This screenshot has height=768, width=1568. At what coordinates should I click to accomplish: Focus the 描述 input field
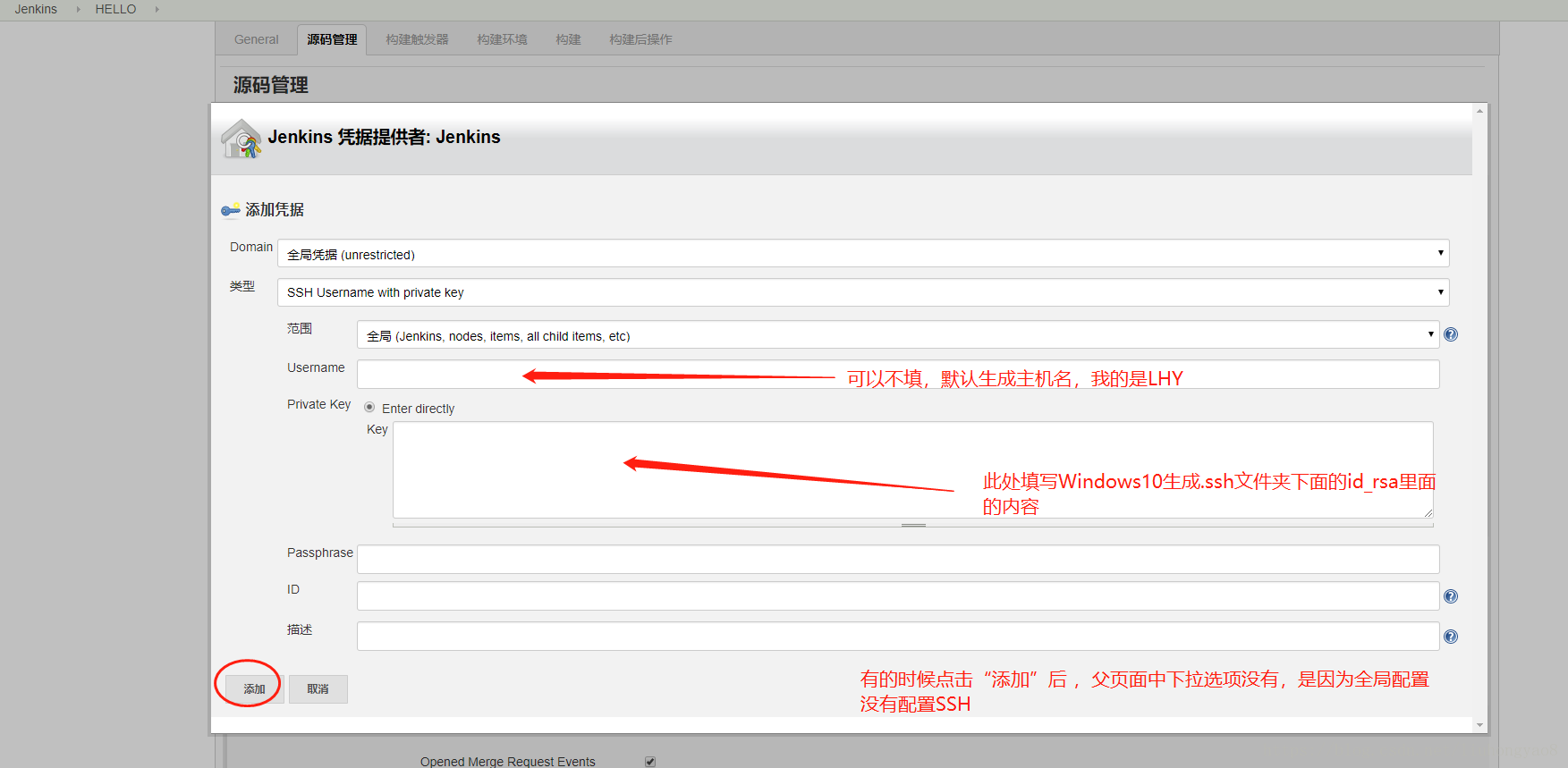[x=898, y=636]
